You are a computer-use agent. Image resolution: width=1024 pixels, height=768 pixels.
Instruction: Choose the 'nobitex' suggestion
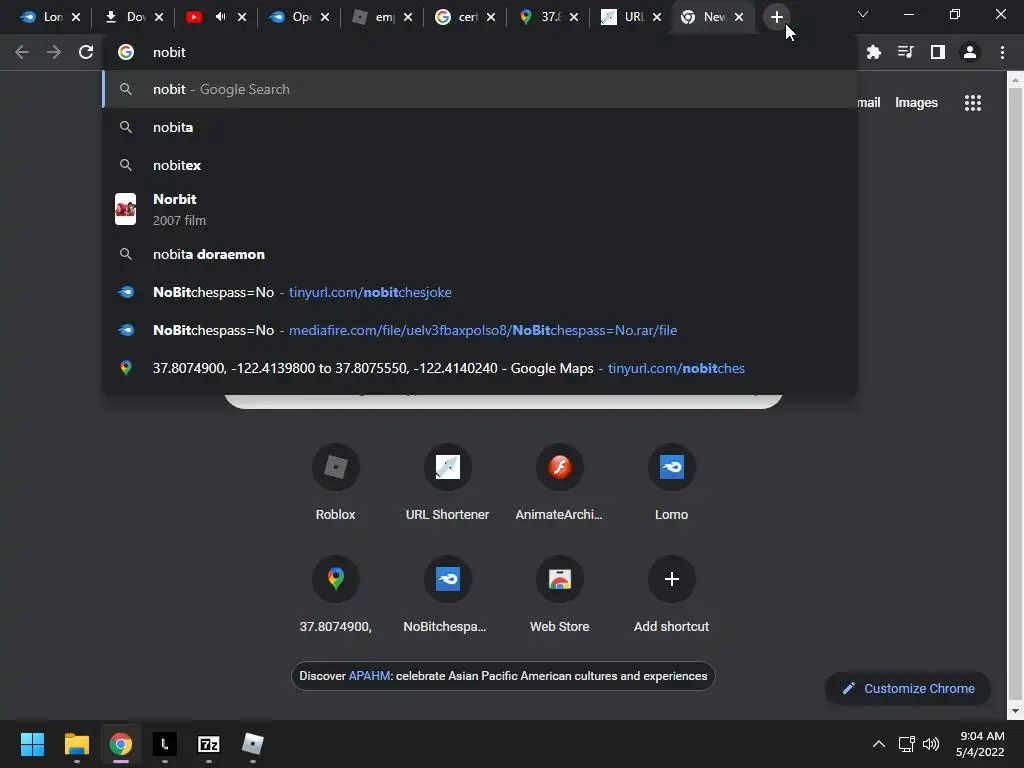pos(480,165)
